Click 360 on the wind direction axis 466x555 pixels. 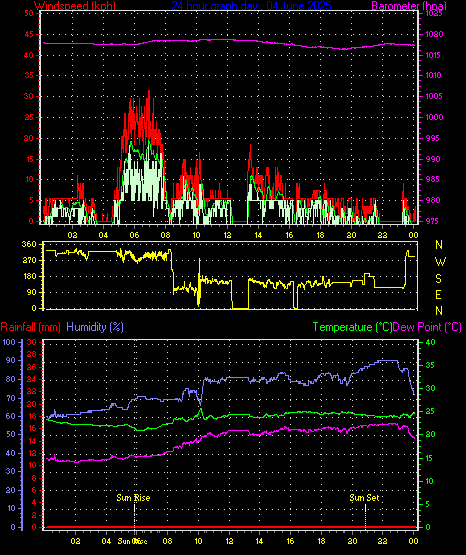click(29, 244)
